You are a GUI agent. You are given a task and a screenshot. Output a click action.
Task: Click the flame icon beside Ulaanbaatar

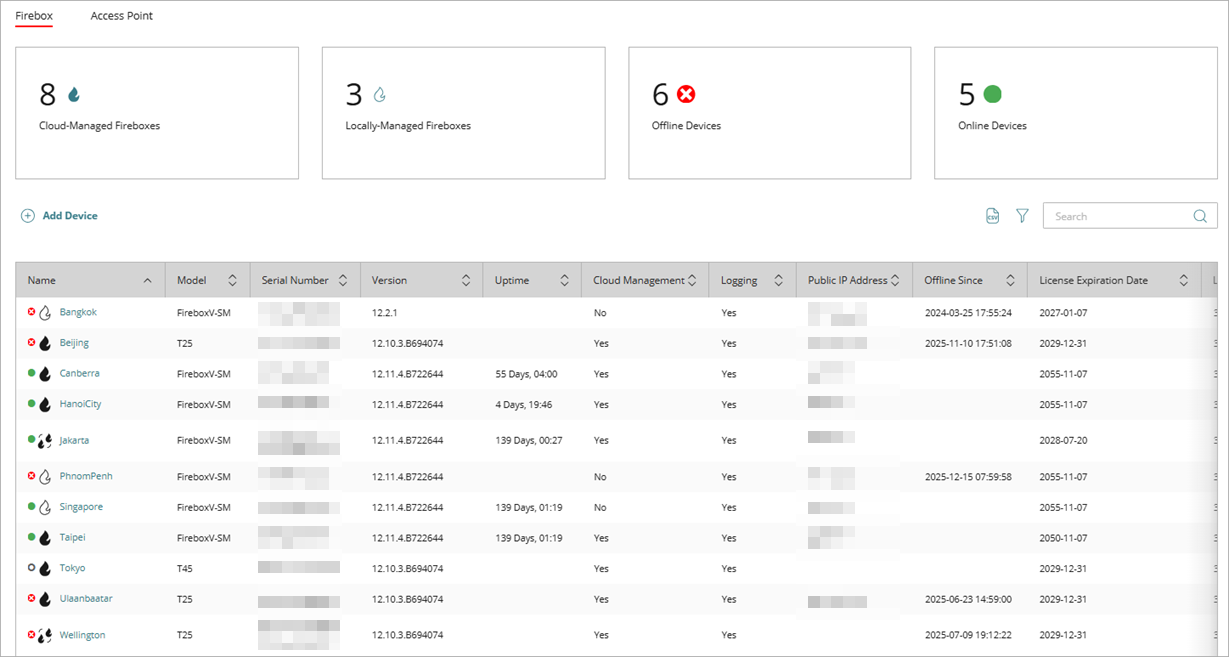coord(45,599)
